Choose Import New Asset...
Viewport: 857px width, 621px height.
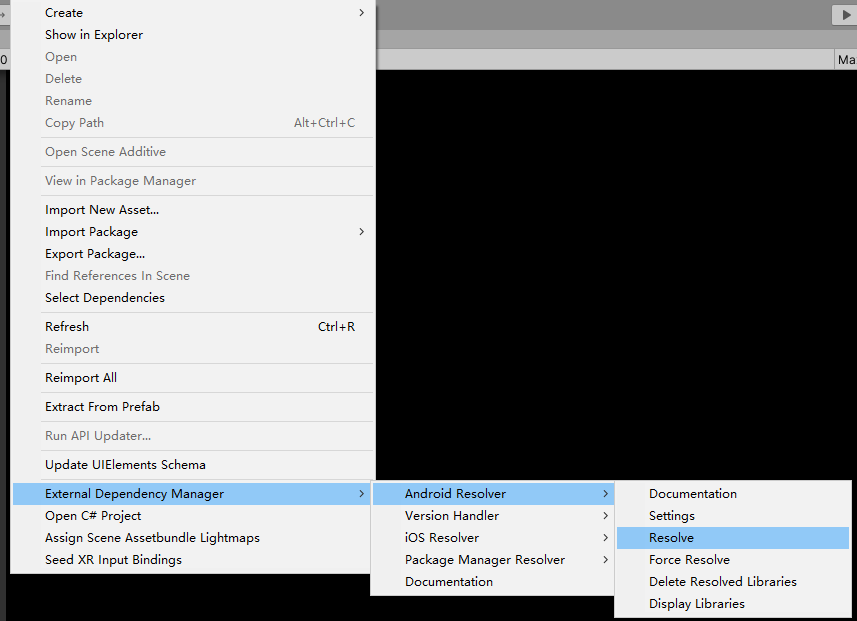[99, 209]
